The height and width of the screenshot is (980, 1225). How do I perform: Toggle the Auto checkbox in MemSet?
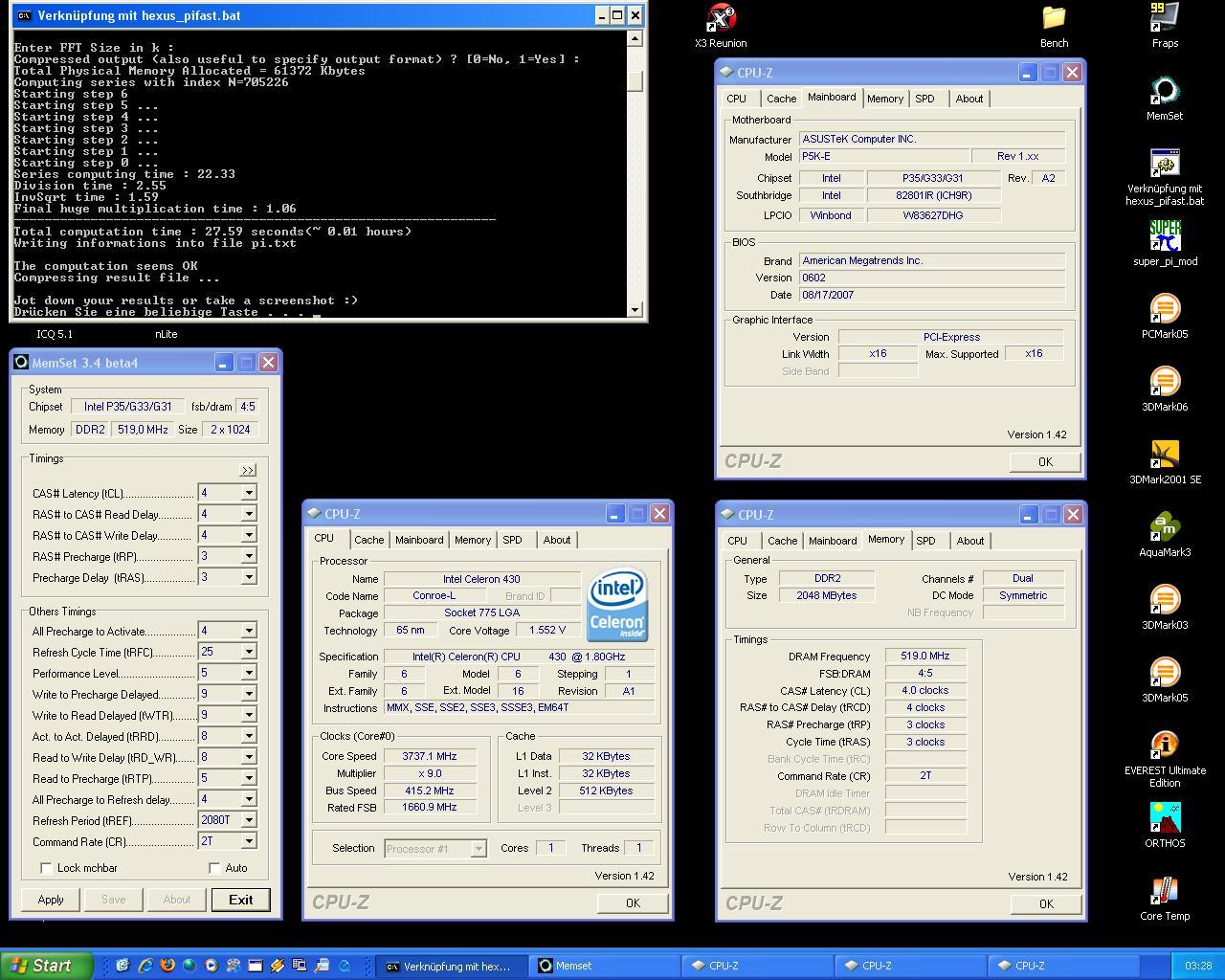click(x=214, y=867)
